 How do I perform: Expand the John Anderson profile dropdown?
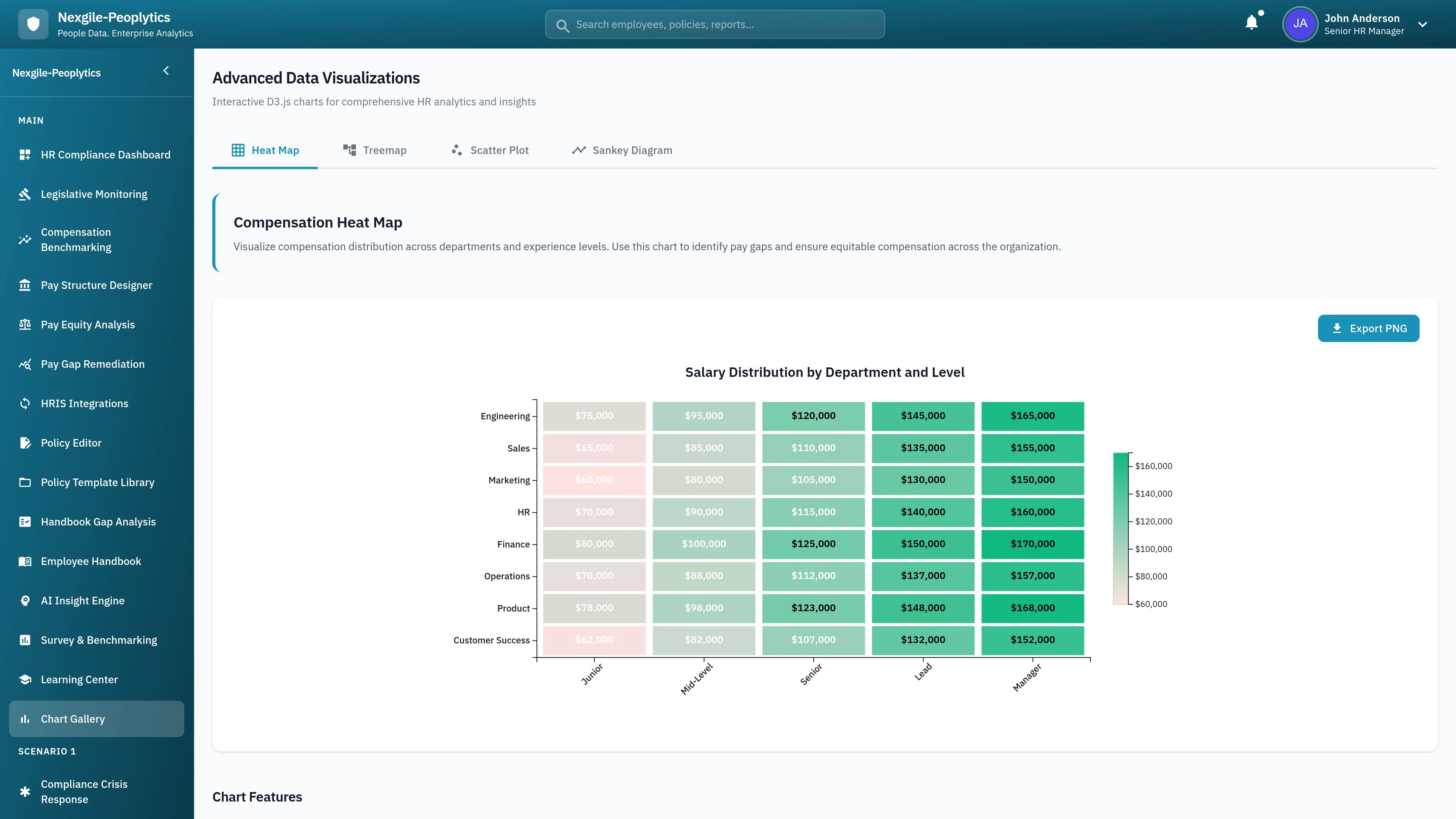pos(1423,25)
